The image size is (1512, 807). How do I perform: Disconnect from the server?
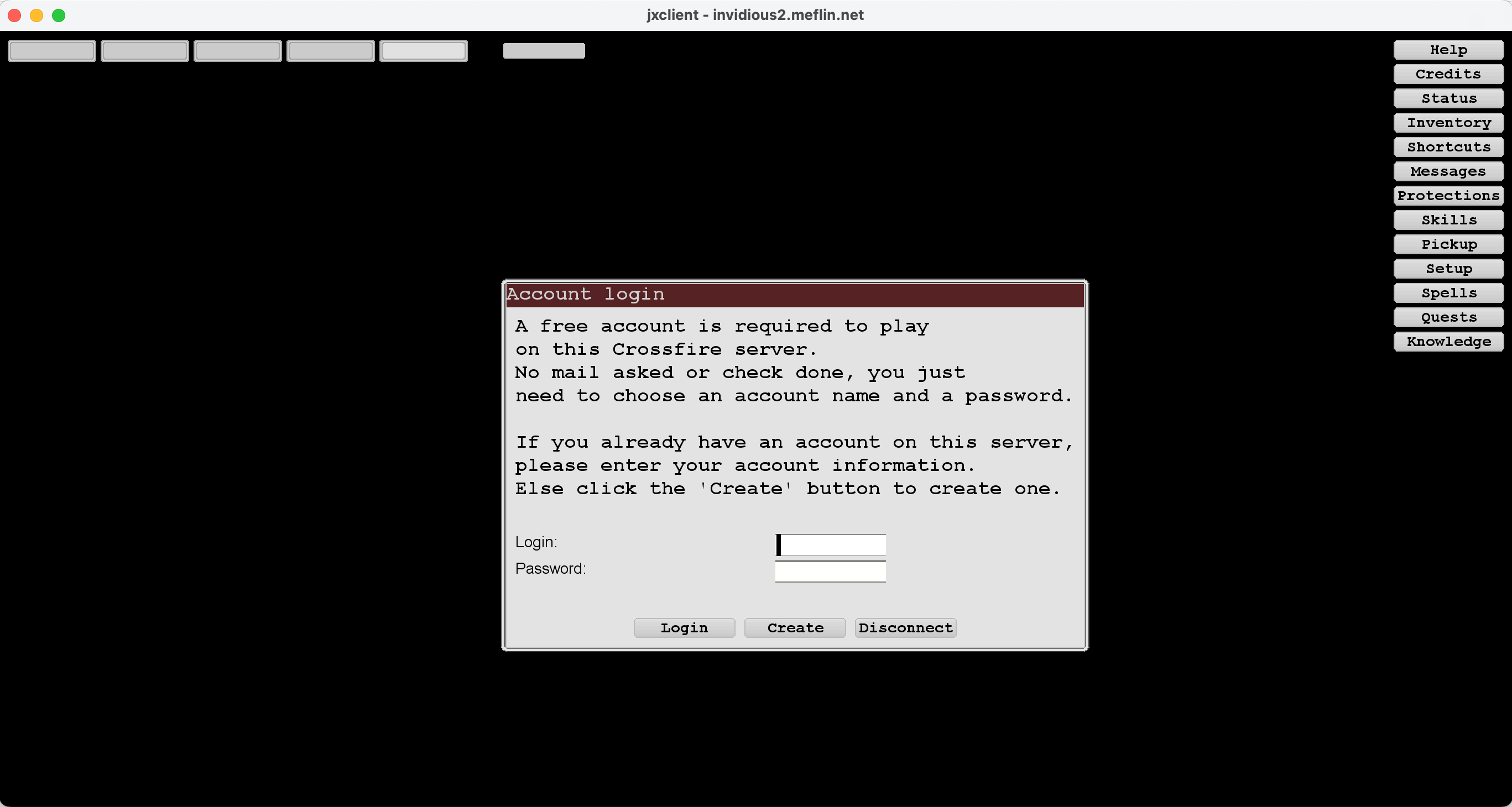(x=905, y=628)
